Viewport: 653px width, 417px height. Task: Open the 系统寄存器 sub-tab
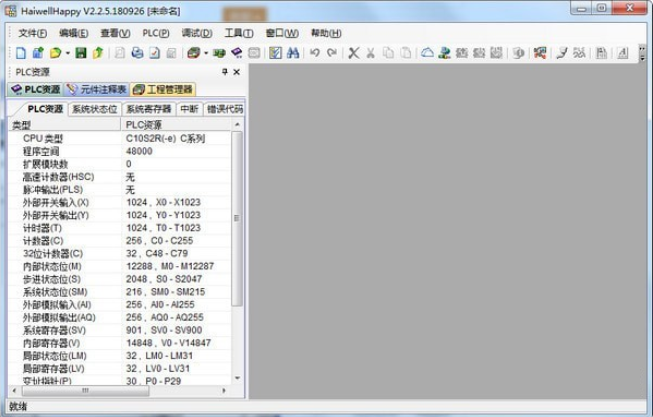tap(149, 109)
